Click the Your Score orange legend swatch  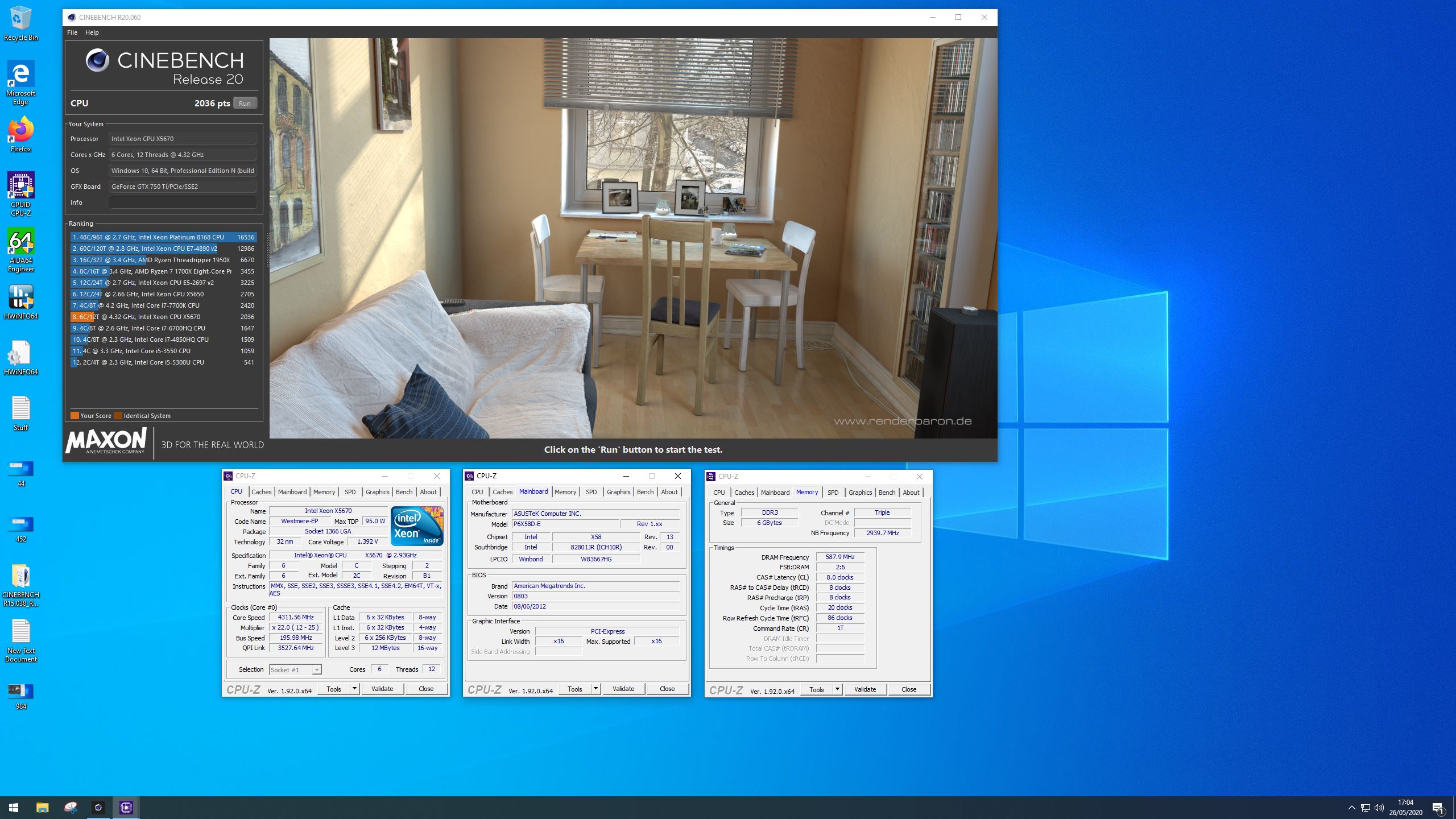pos(75,415)
